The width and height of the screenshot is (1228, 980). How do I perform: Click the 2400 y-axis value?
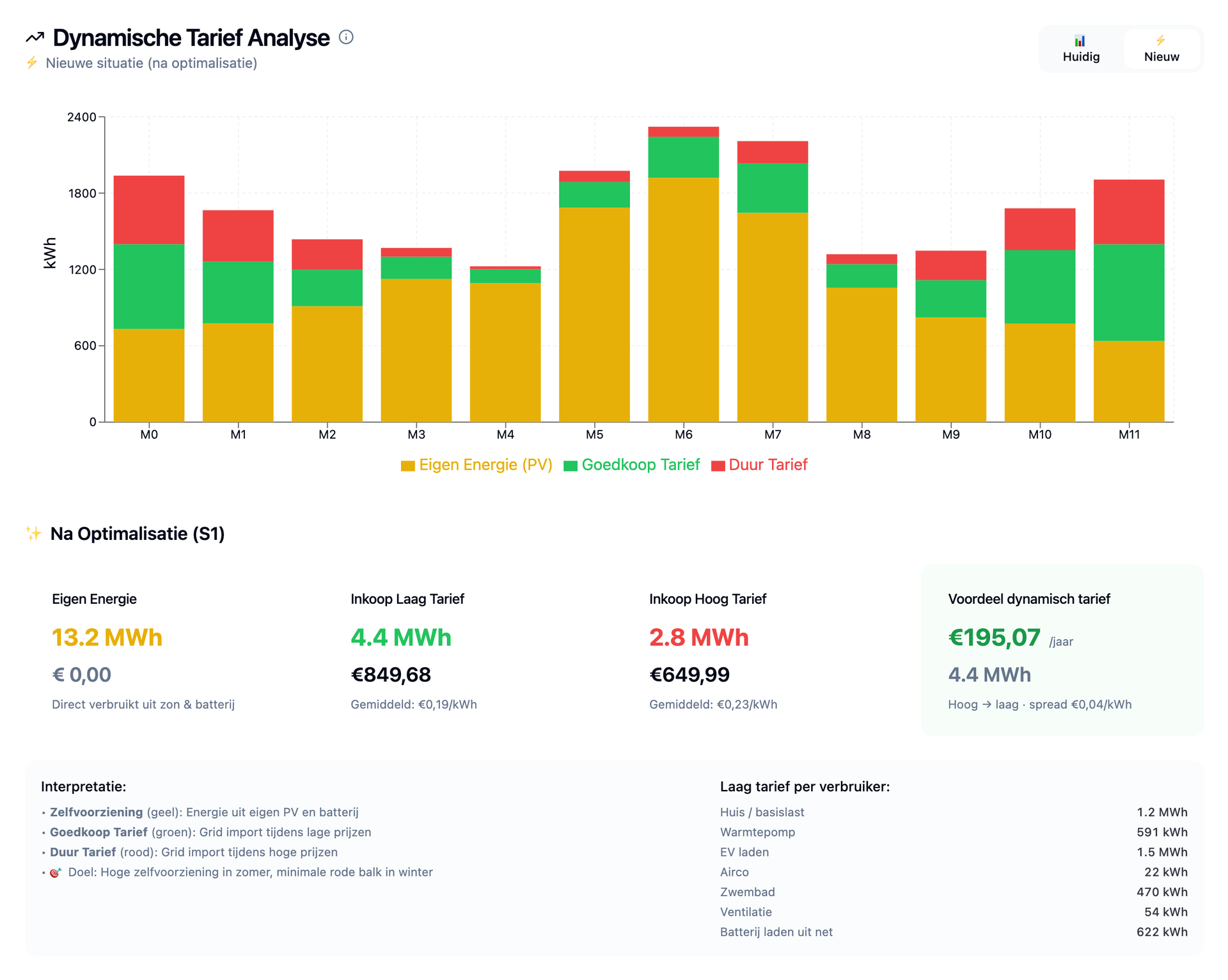(82, 117)
